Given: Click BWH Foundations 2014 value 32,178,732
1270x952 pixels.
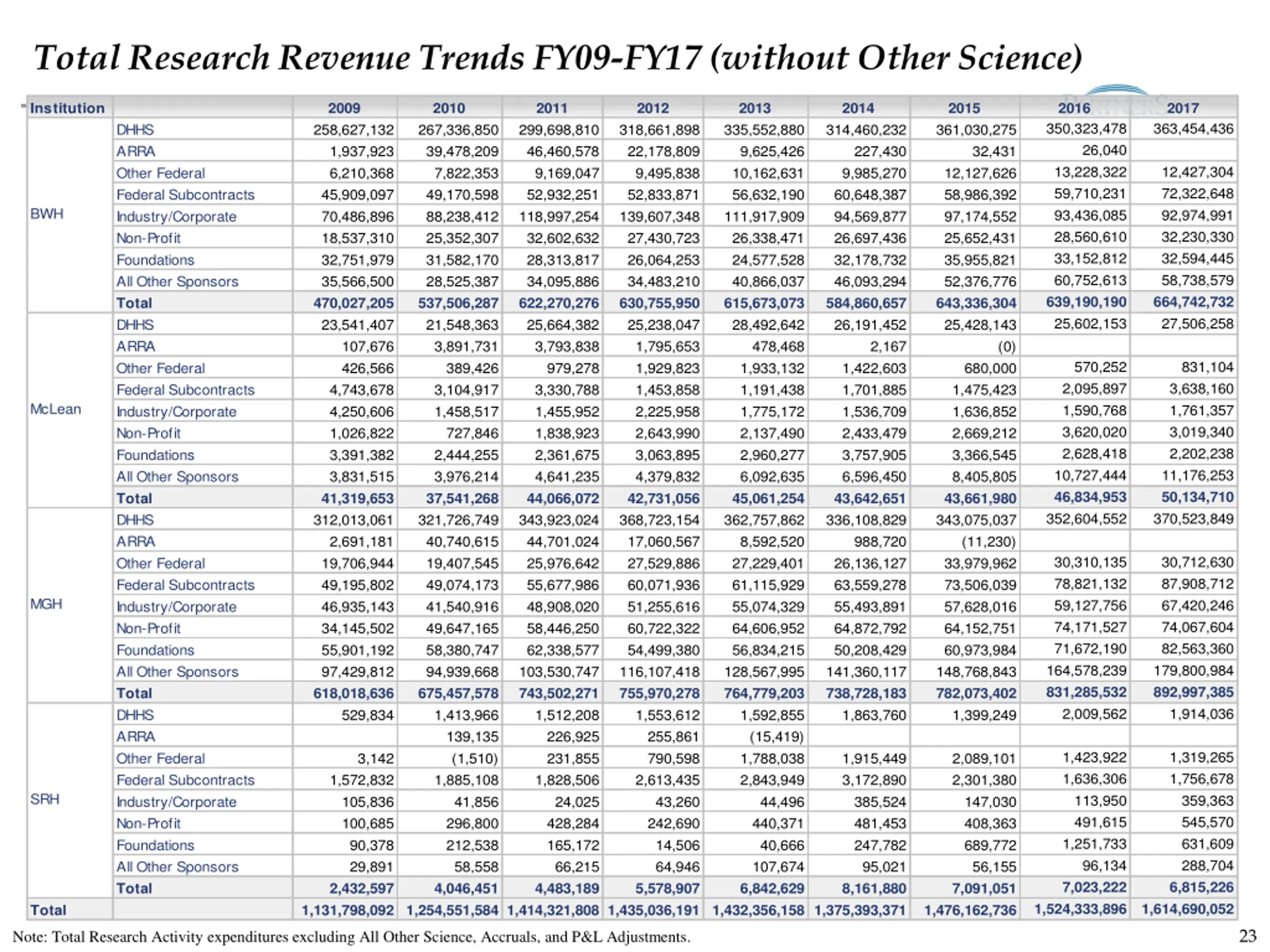Looking at the screenshot, I should (870, 260).
